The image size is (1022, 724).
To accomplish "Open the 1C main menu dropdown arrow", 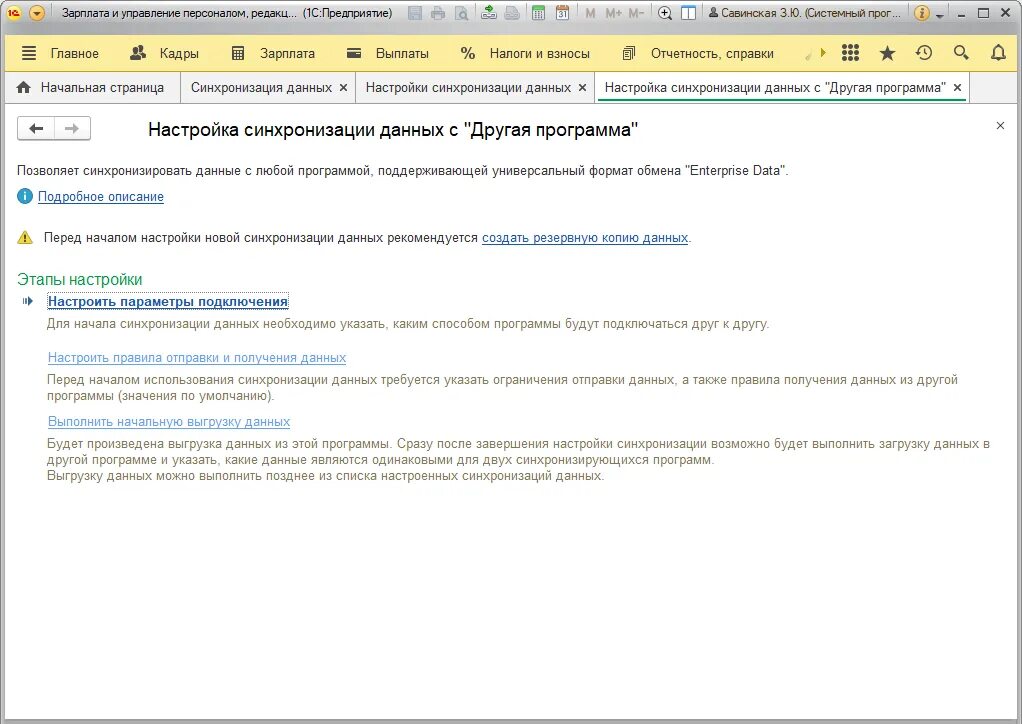I will point(37,13).
